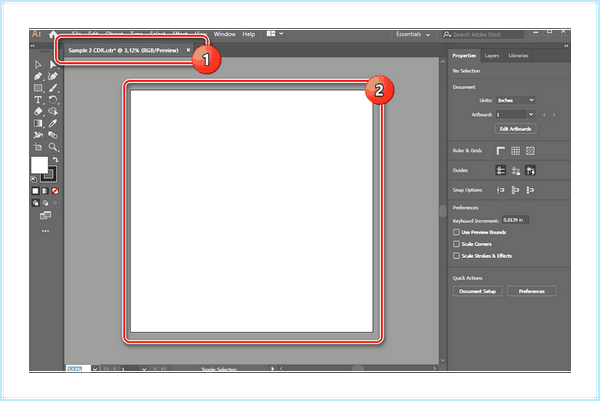Open the Arrange Documents icon

(x=271, y=34)
